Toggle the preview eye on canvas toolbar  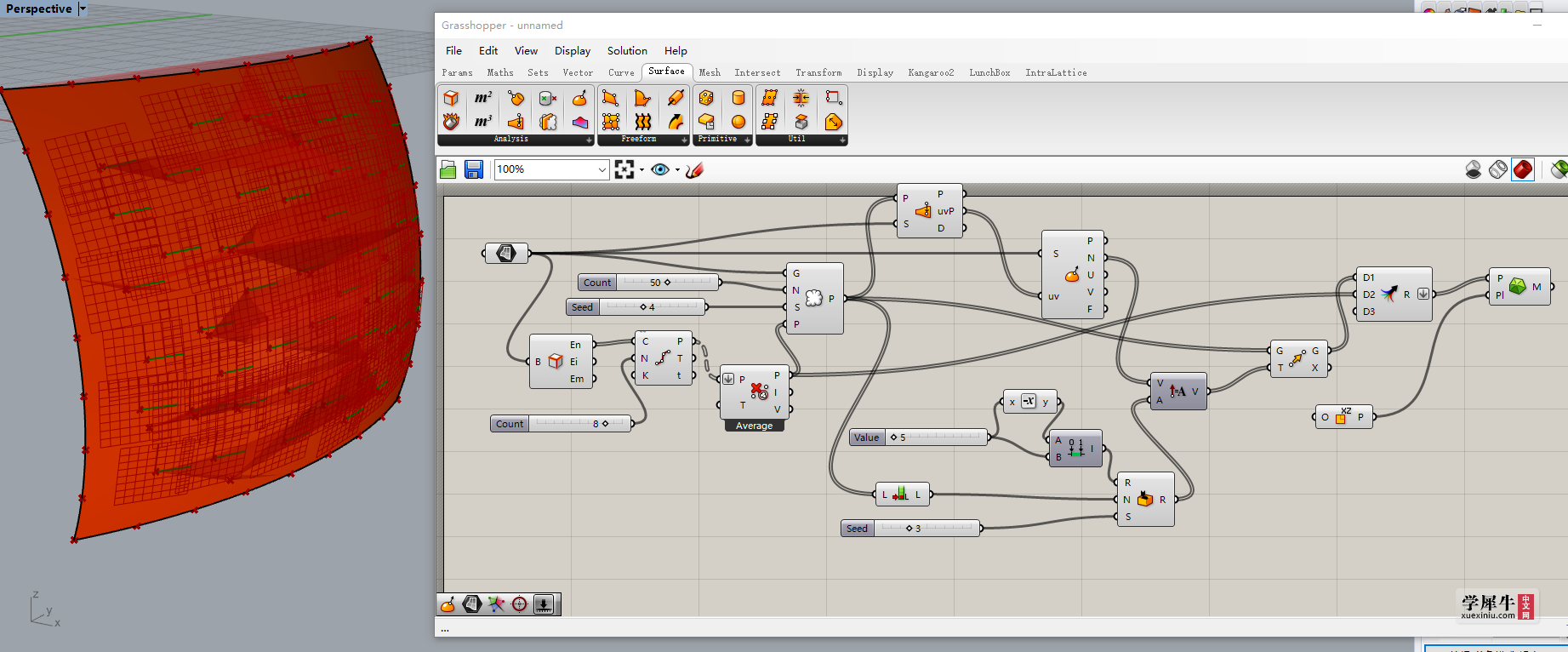660,169
